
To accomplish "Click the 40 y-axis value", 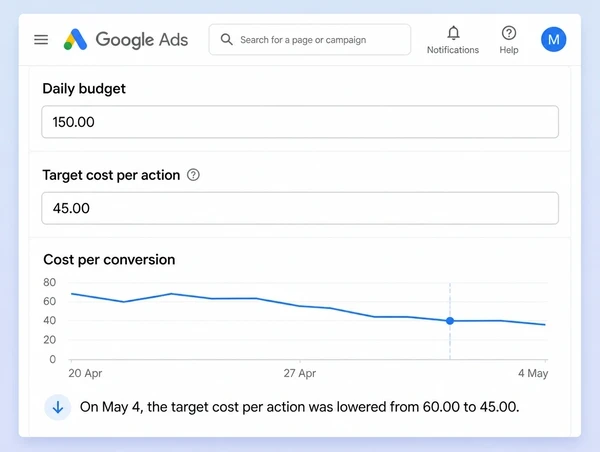I will click(49, 320).
